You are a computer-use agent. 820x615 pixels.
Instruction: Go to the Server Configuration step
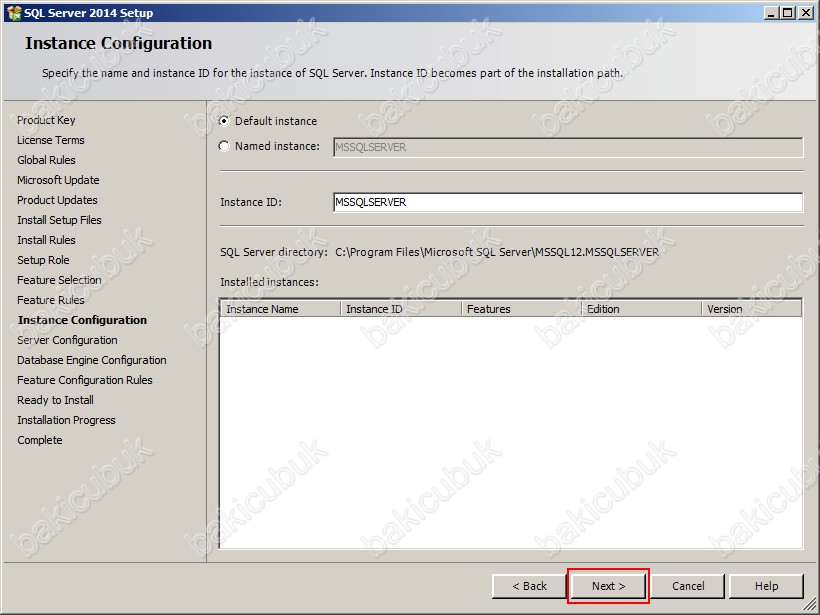pos(67,340)
